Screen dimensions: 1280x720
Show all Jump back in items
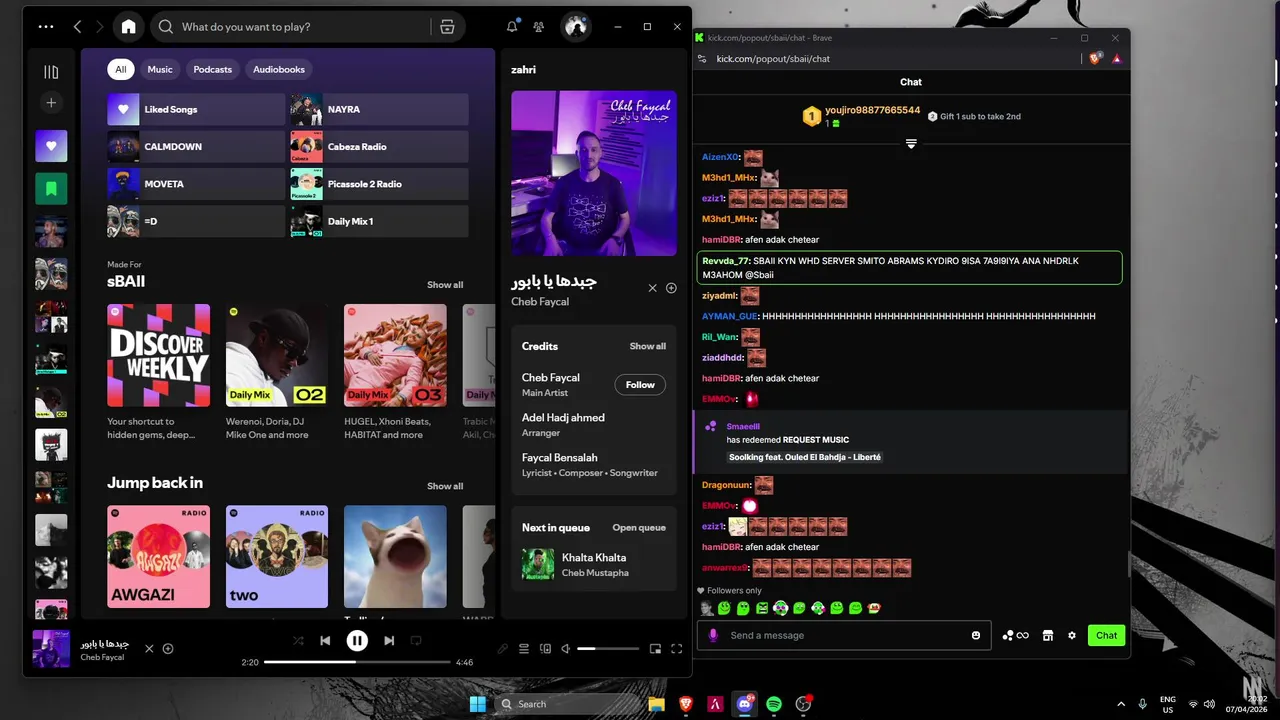click(x=445, y=486)
